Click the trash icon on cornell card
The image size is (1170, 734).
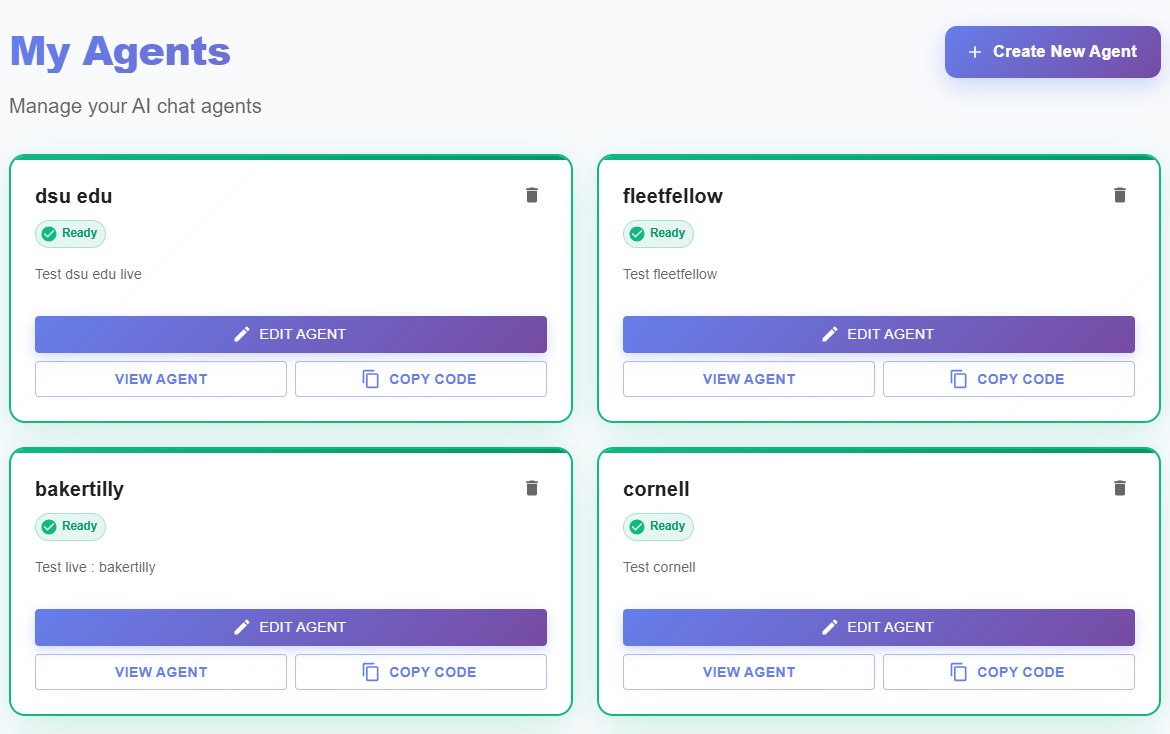tap(1120, 488)
